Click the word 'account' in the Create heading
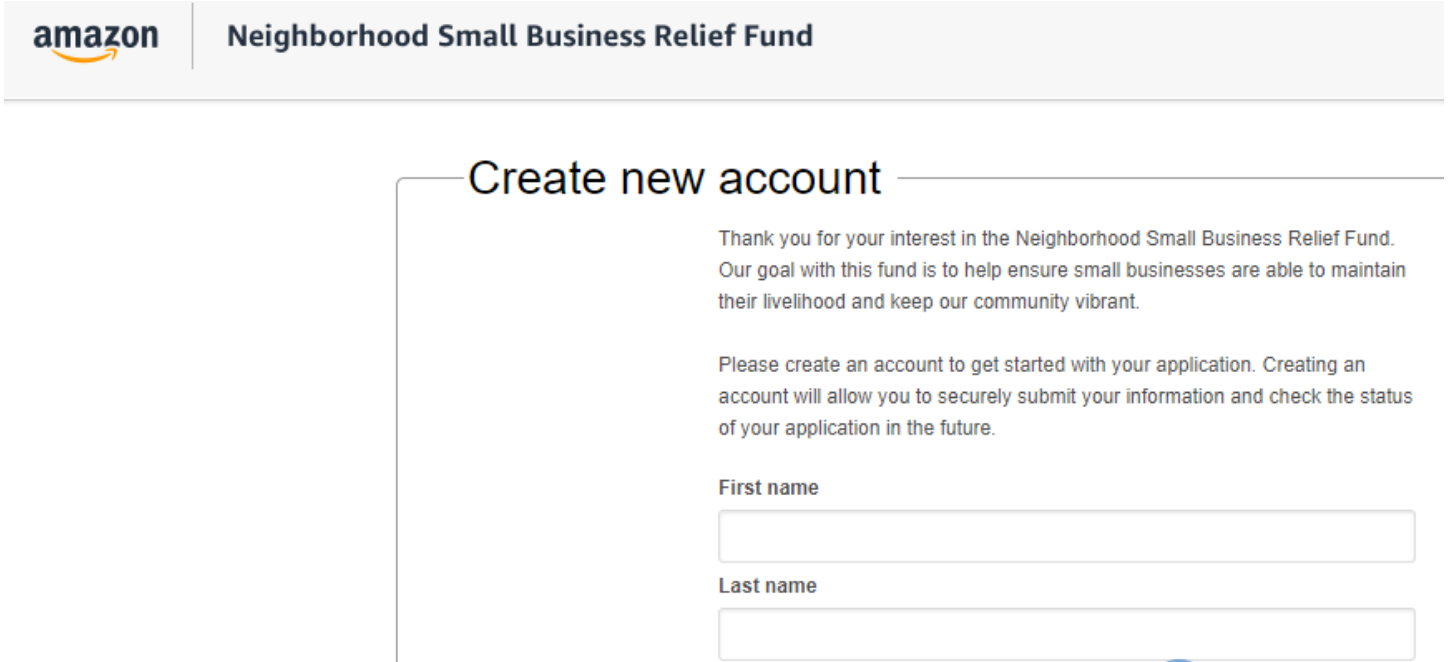1450x662 pixels. click(x=799, y=178)
